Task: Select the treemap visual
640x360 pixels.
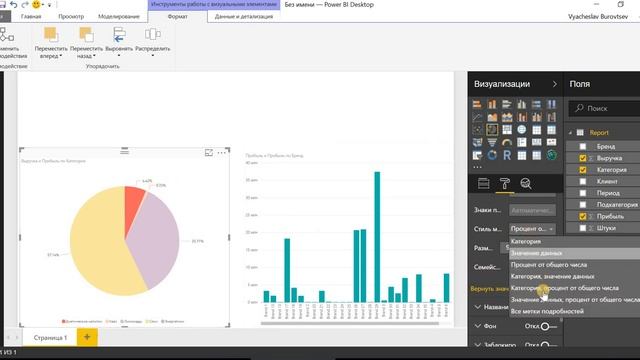Action: tap(507, 130)
